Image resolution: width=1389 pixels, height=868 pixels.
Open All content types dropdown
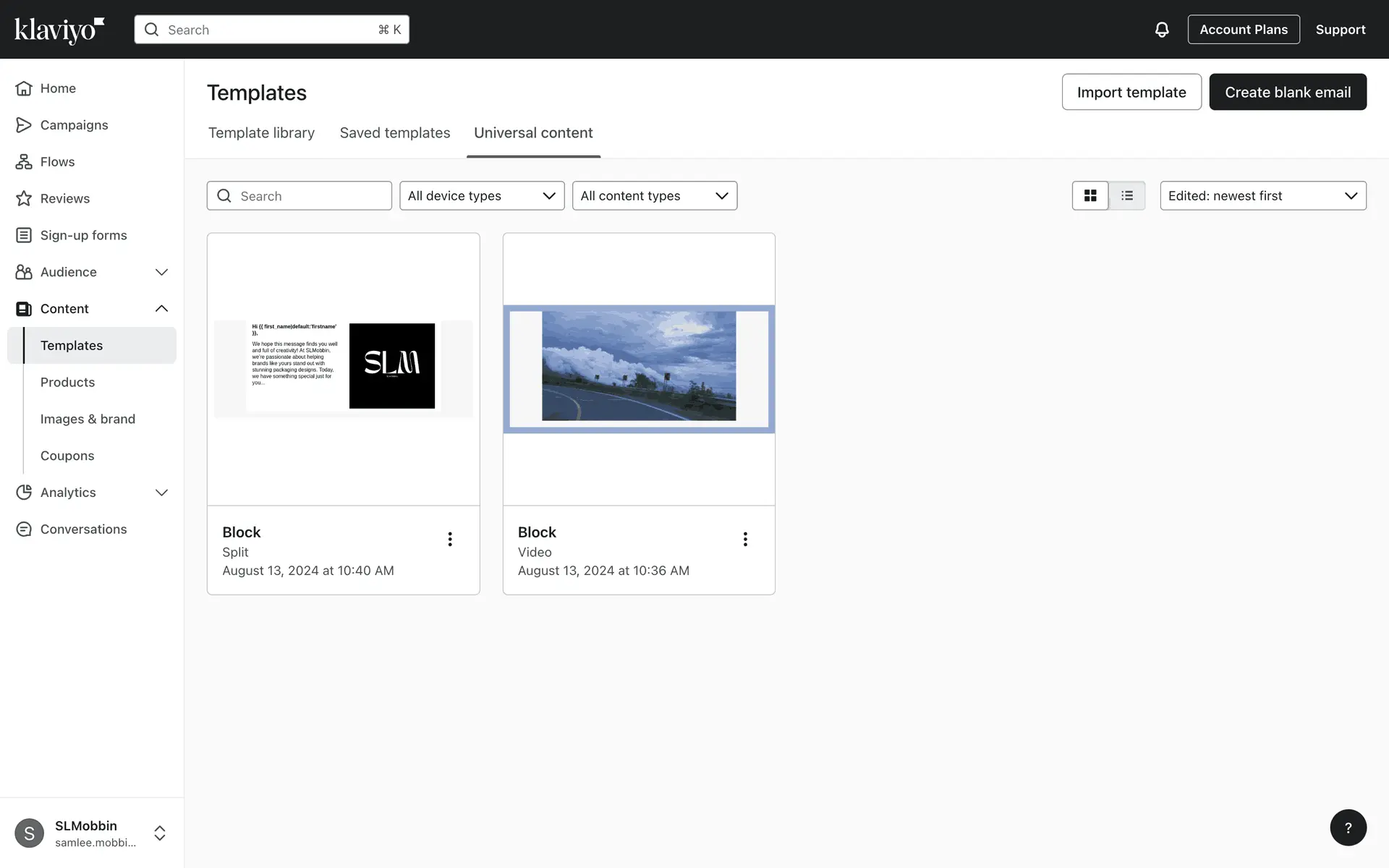coord(654,196)
